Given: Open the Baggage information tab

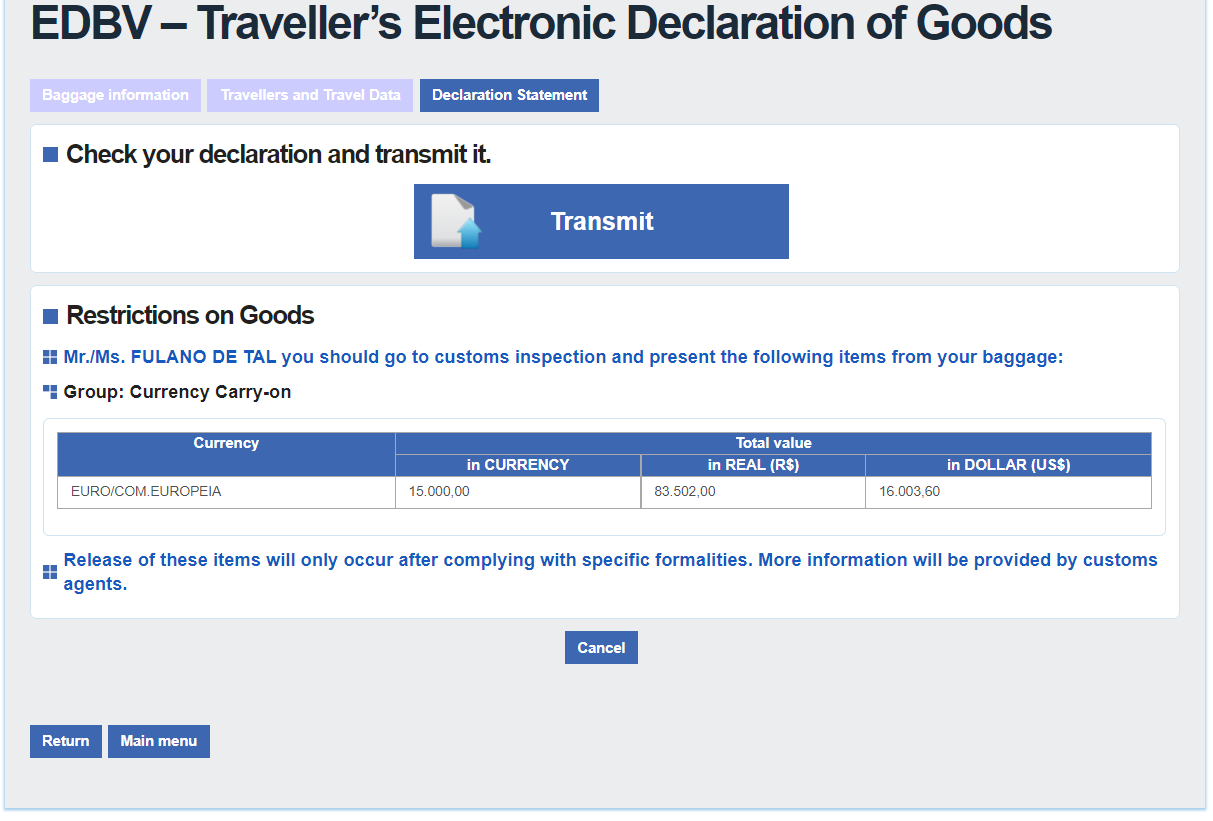Looking at the screenshot, I should coord(115,95).
